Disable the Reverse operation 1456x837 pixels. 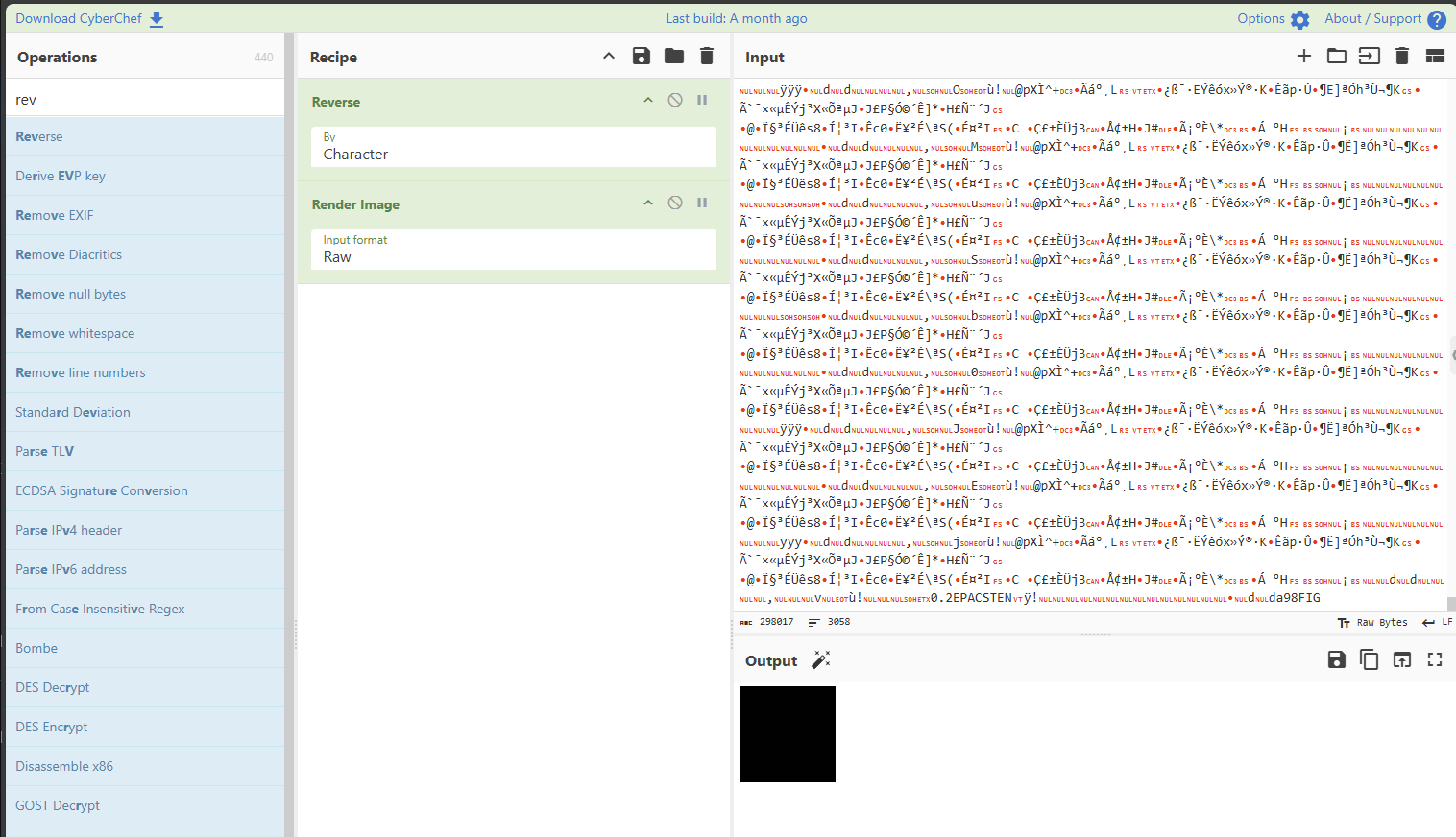coord(675,101)
